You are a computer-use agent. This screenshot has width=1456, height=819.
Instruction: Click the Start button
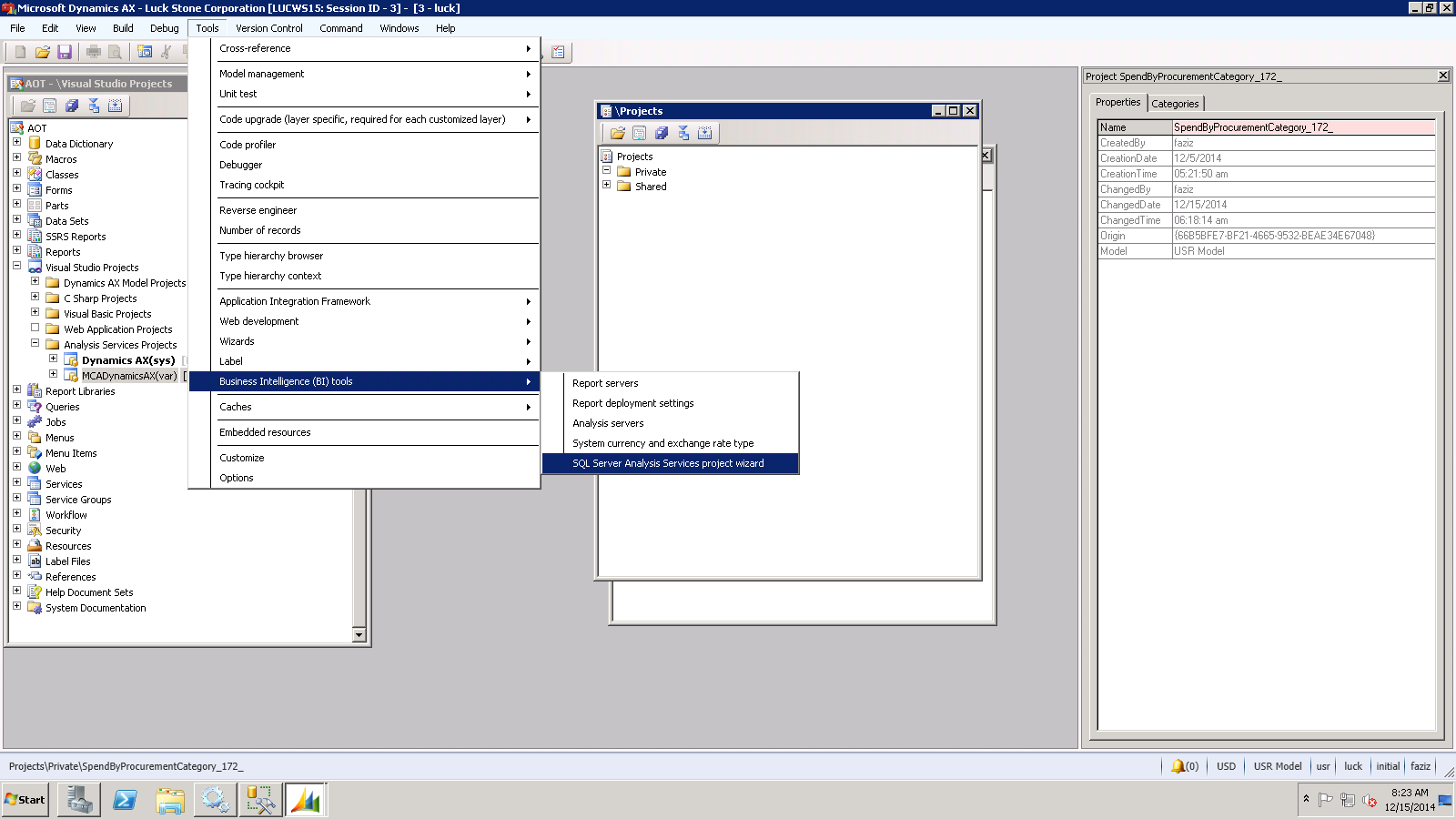point(25,800)
